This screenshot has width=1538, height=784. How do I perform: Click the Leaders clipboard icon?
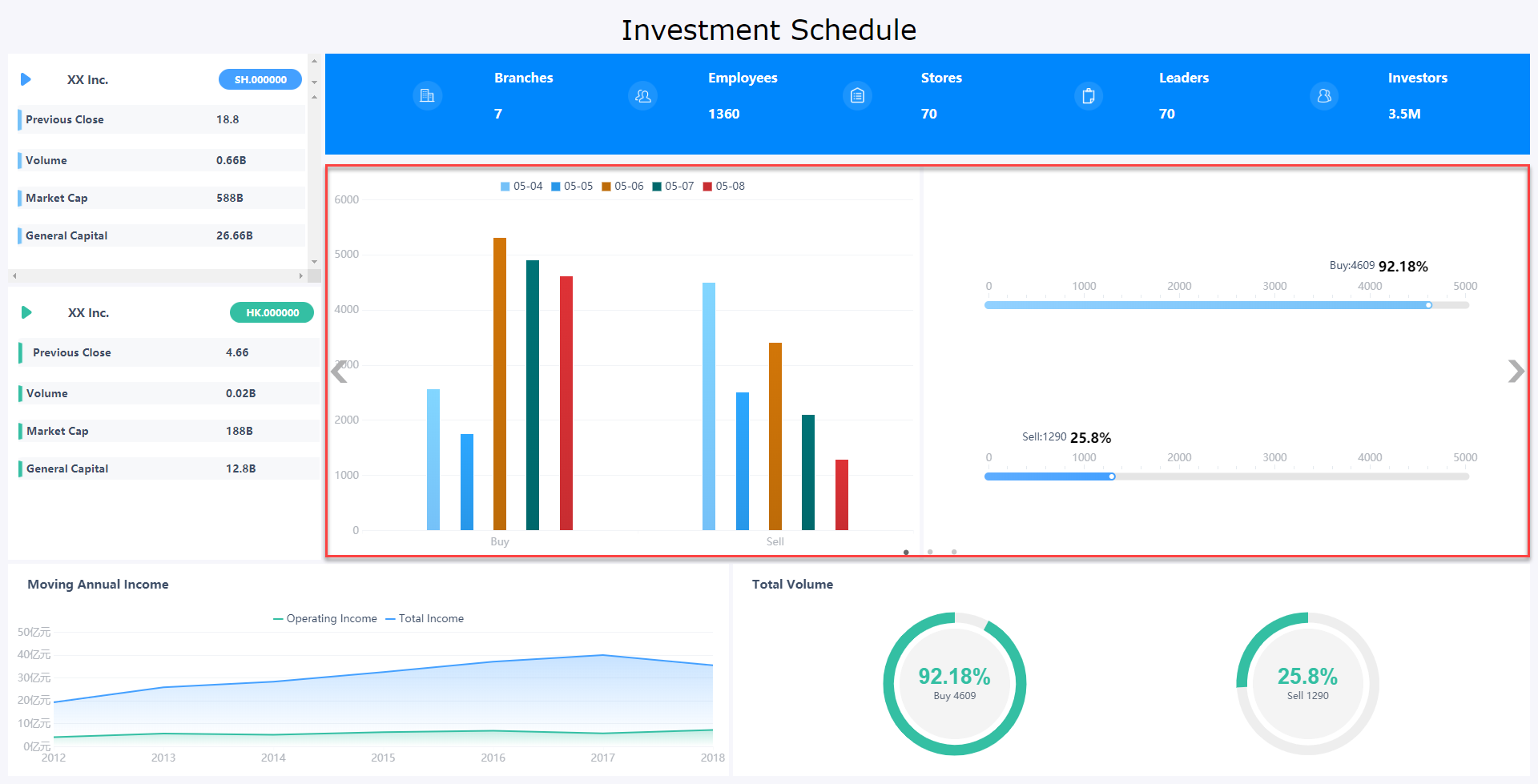coord(1088,96)
